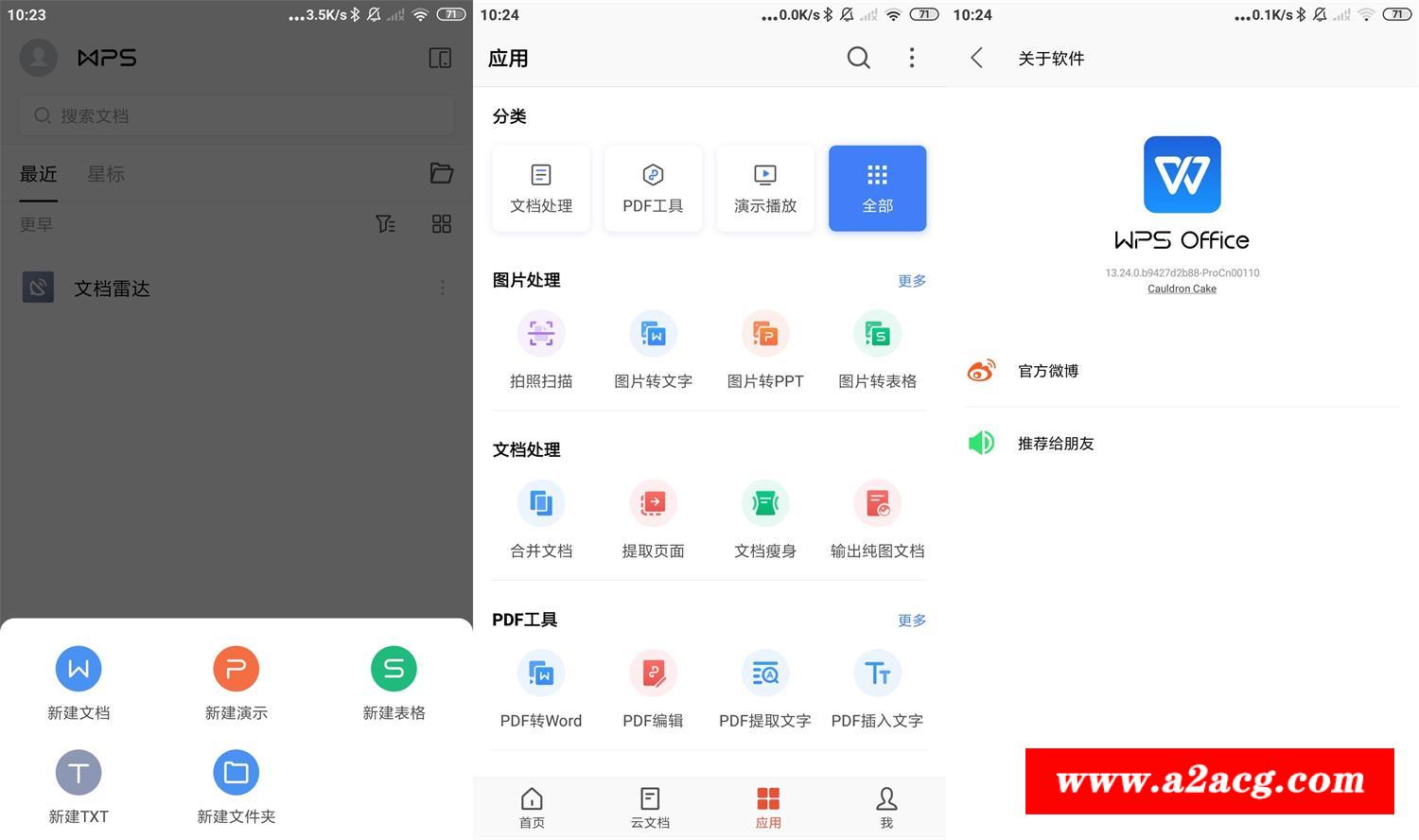Create a new TXT file
The height and width of the screenshot is (840, 1419).
click(79, 774)
